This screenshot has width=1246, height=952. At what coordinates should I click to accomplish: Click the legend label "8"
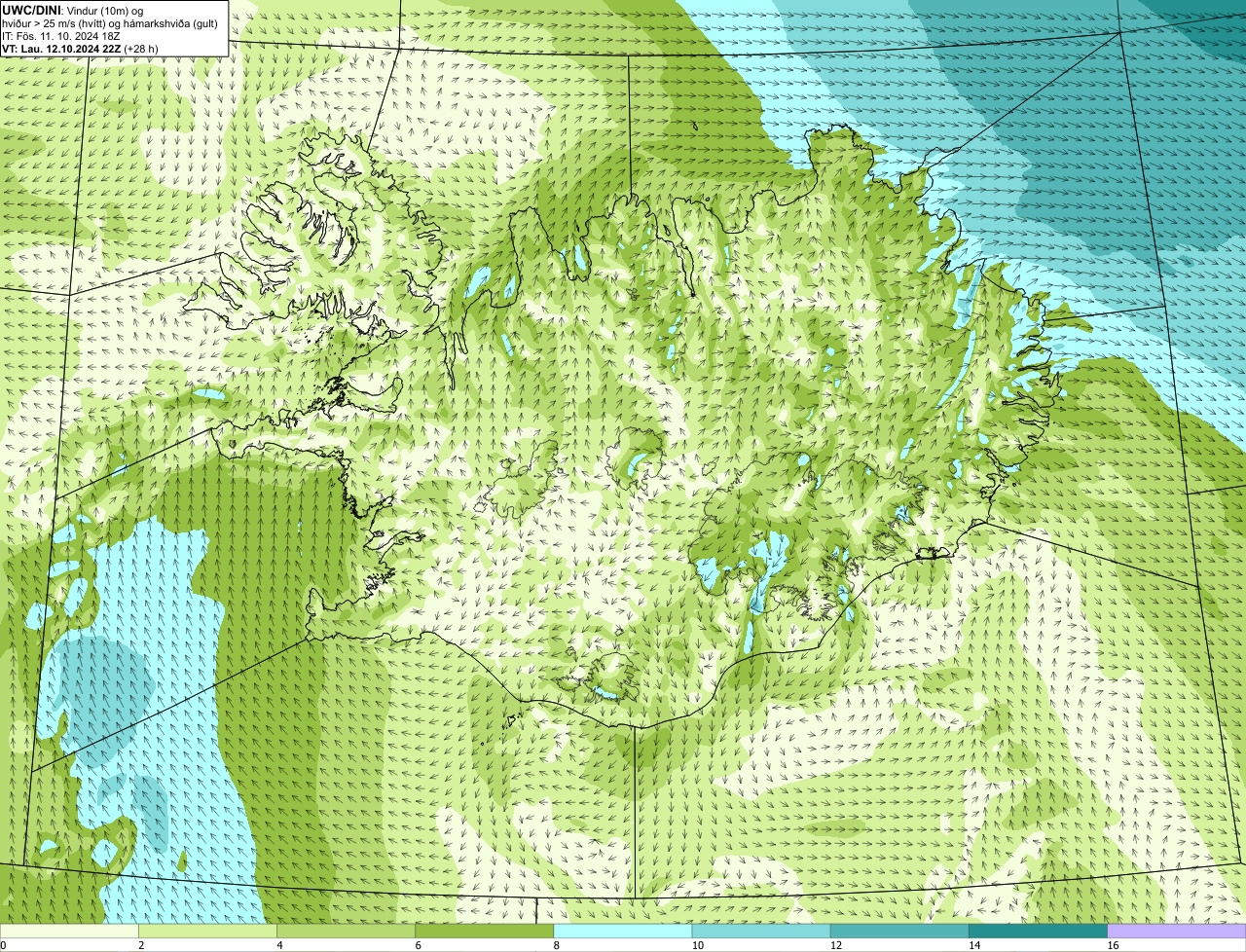click(x=557, y=945)
